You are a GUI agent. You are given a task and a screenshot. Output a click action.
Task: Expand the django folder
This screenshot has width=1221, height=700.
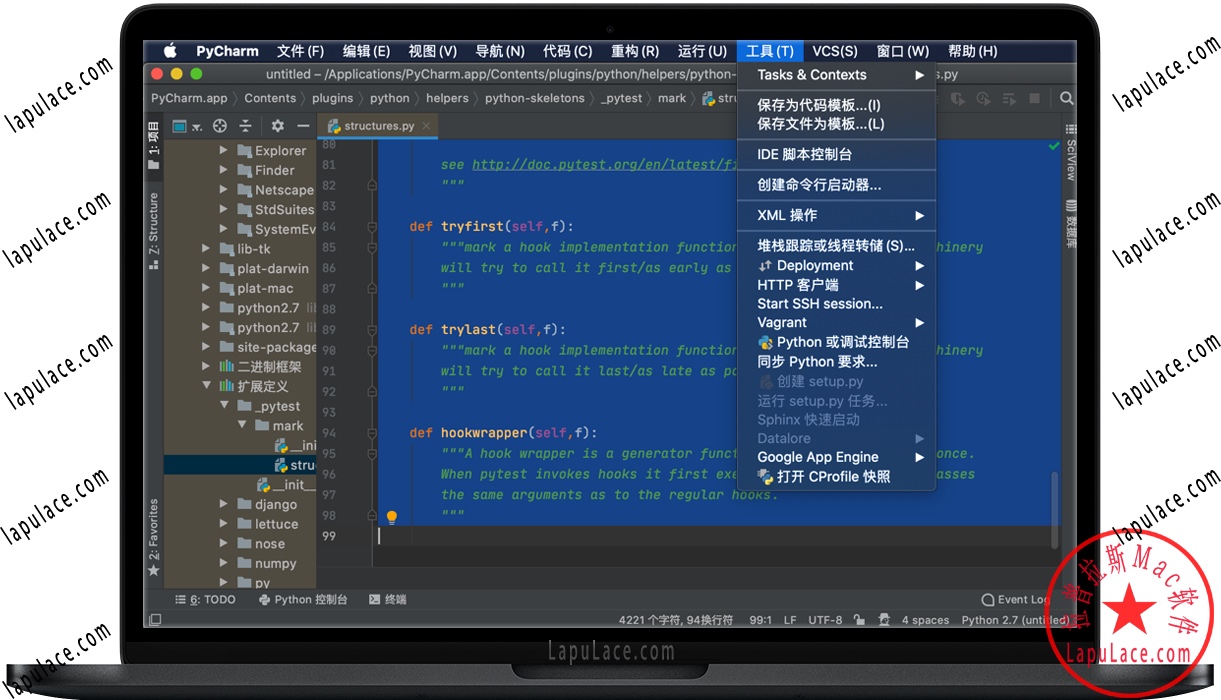224,504
